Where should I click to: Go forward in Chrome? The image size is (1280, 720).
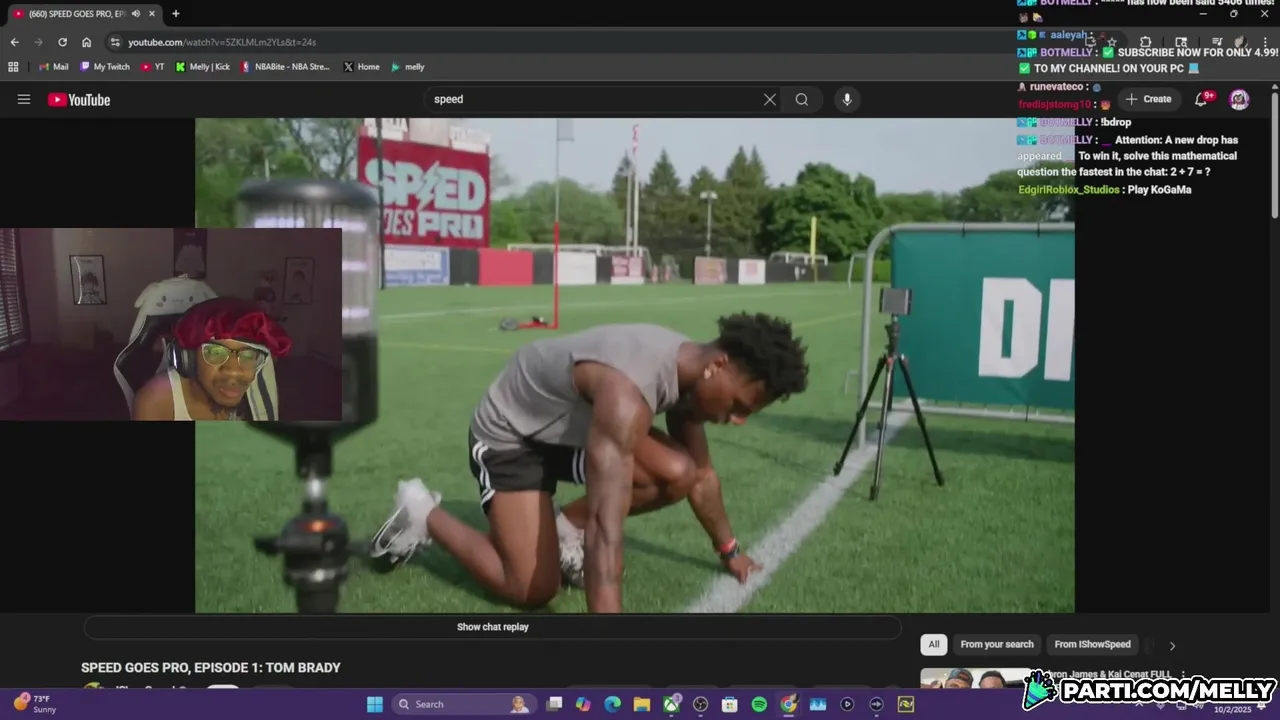(38, 42)
